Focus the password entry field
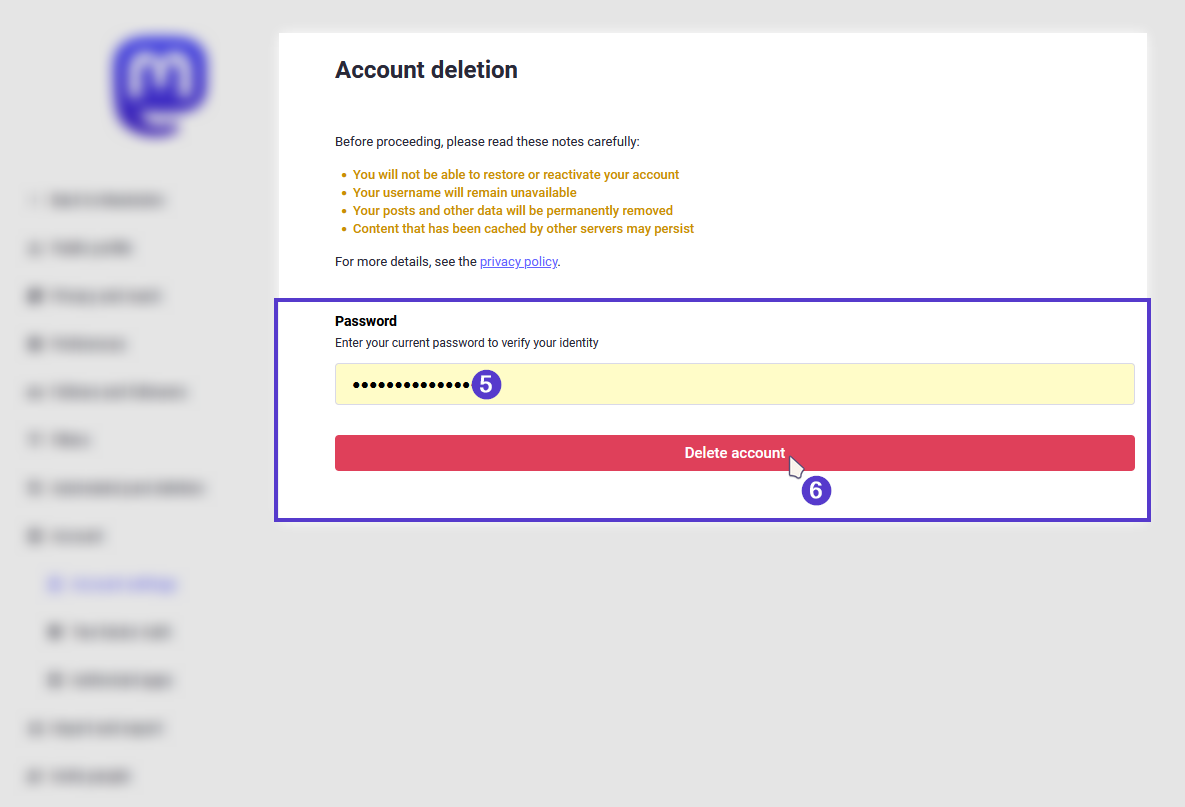Image resolution: width=1185 pixels, height=807 pixels. [735, 384]
